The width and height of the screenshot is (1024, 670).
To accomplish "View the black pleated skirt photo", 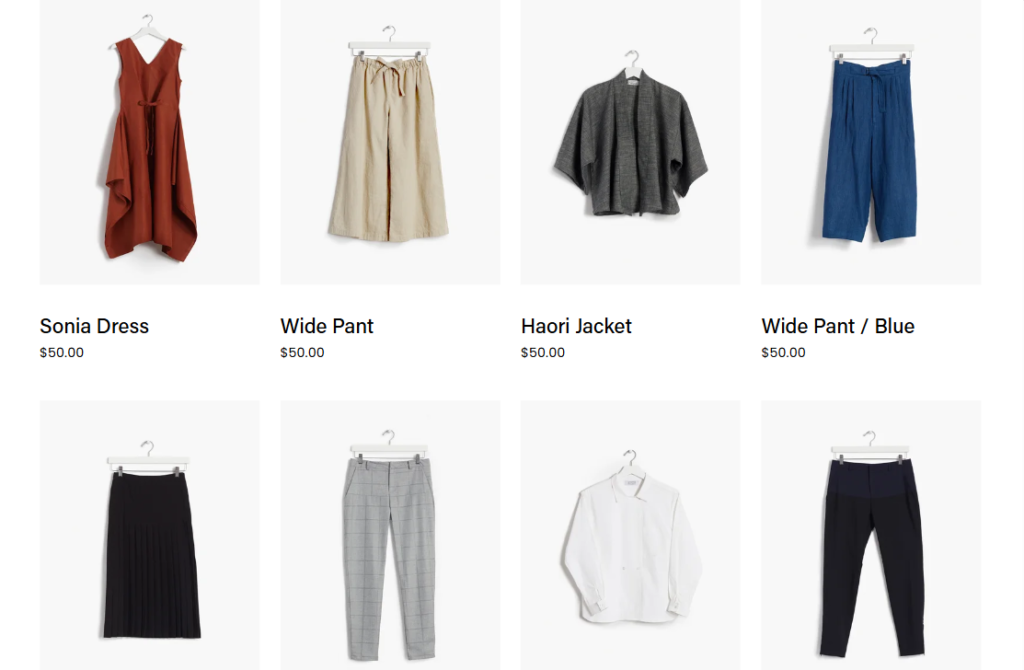I will click(x=150, y=535).
